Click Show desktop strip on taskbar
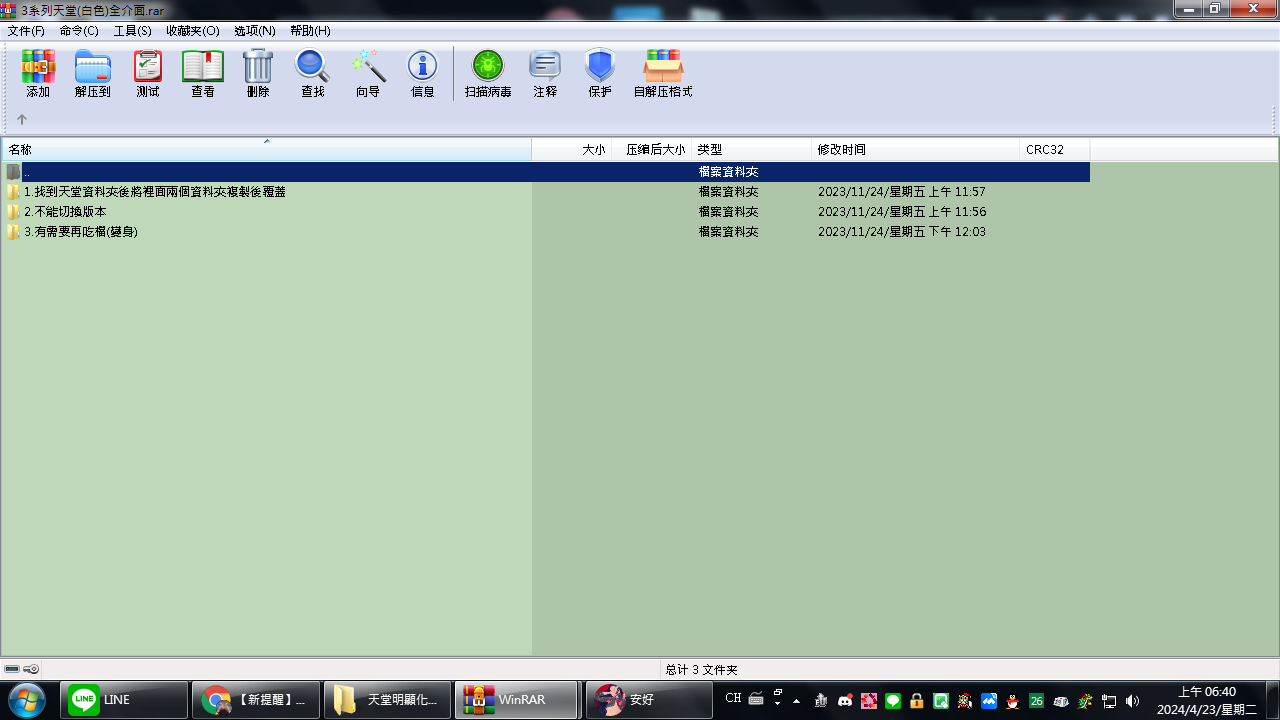This screenshot has height=720, width=1280. click(1272, 700)
